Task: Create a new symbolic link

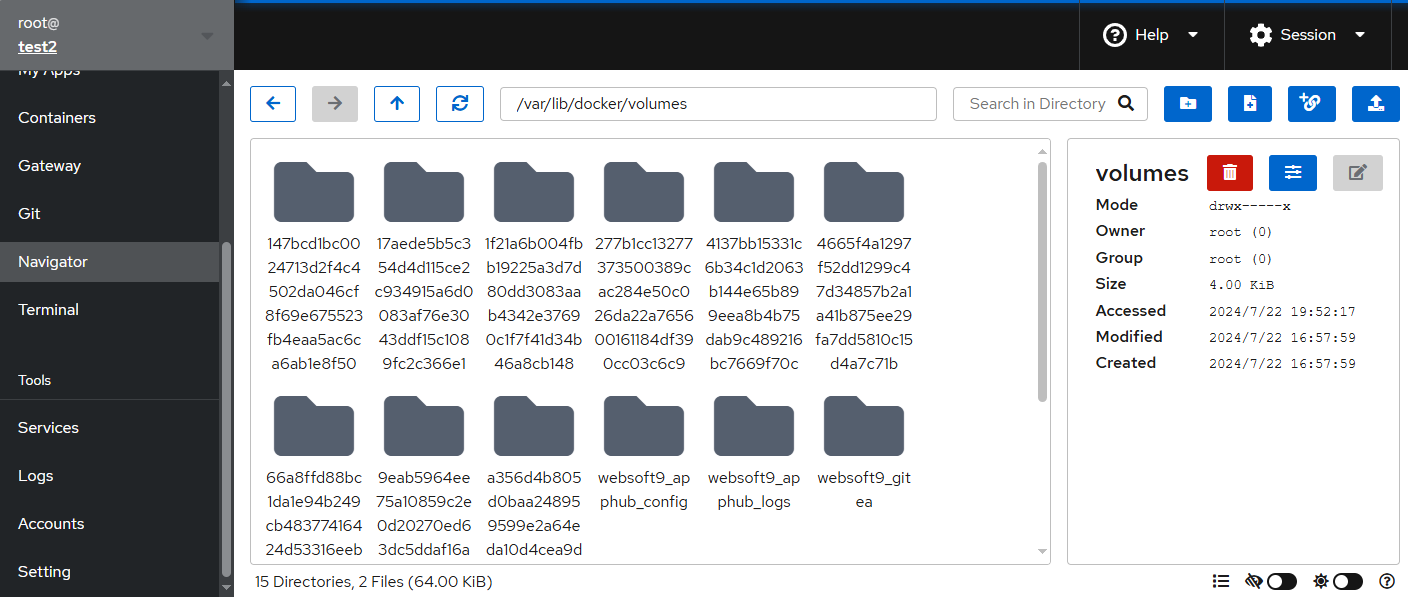Action: [1312, 104]
